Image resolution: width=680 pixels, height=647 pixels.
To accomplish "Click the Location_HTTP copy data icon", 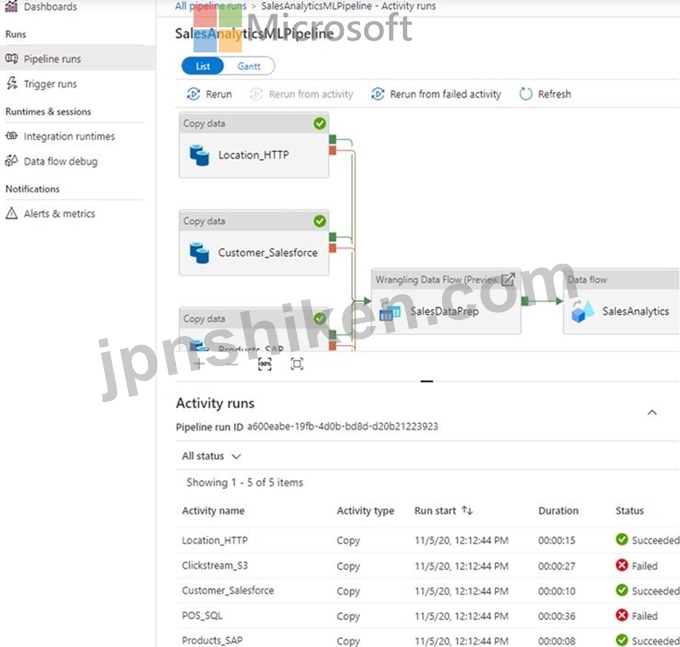I will [199, 155].
